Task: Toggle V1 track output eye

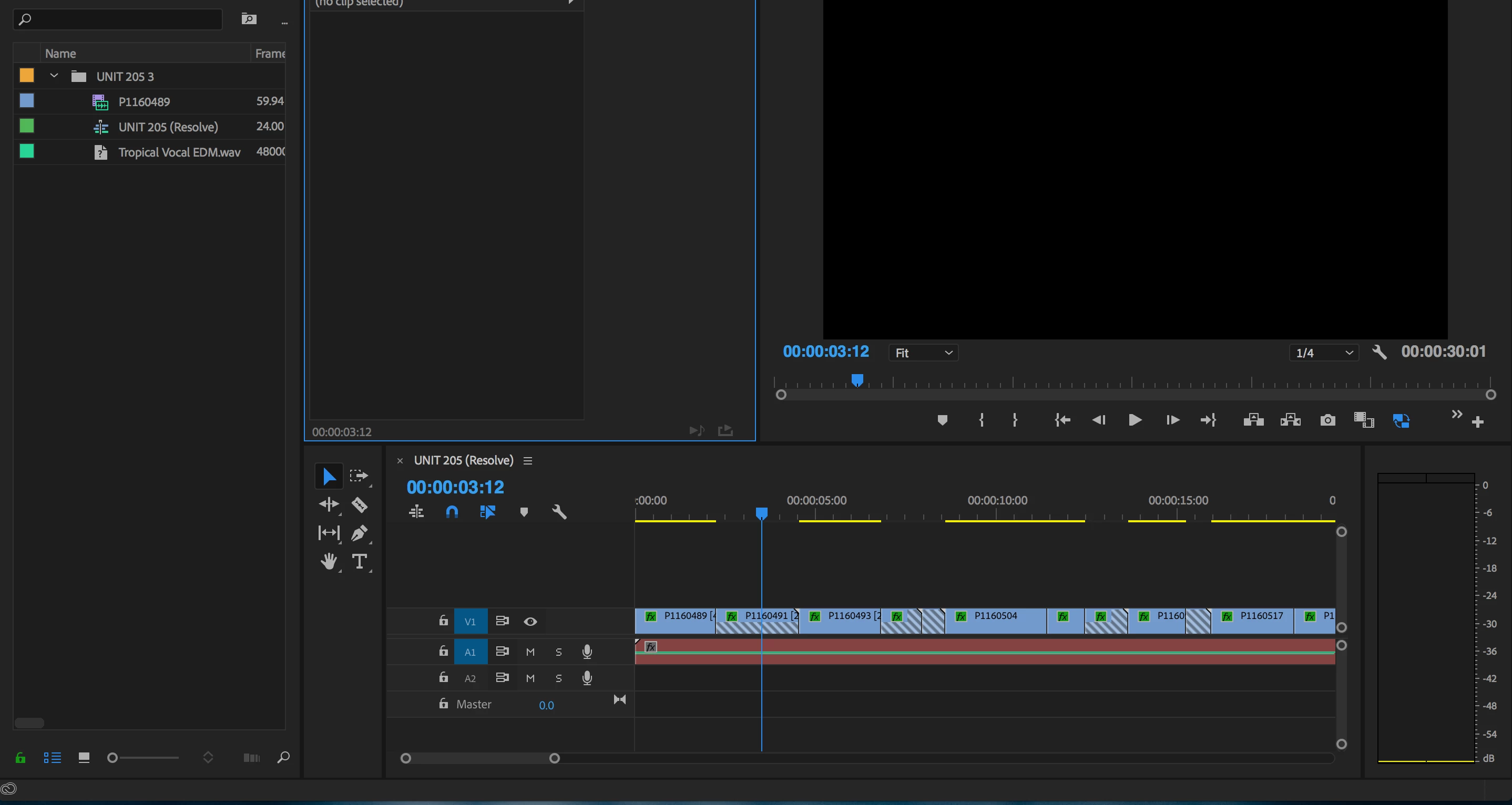Action: [x=530, y=621]
